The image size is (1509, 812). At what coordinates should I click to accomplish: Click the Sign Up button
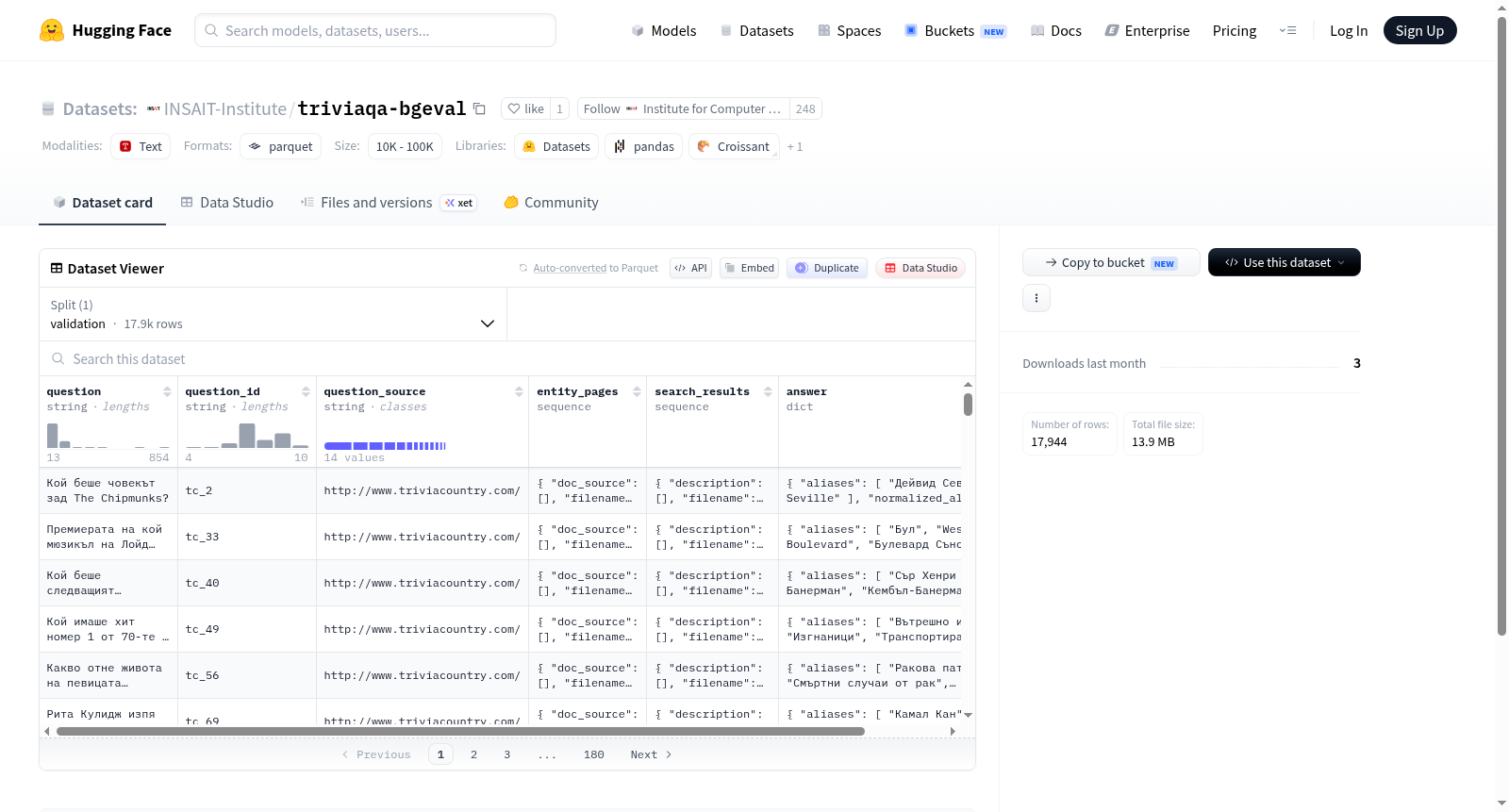[1419, 31]
